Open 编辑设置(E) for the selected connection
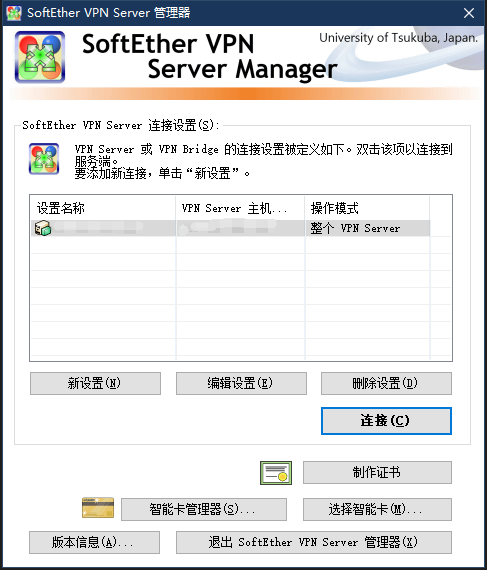This screenshot has width=487, height=570. 241,383
